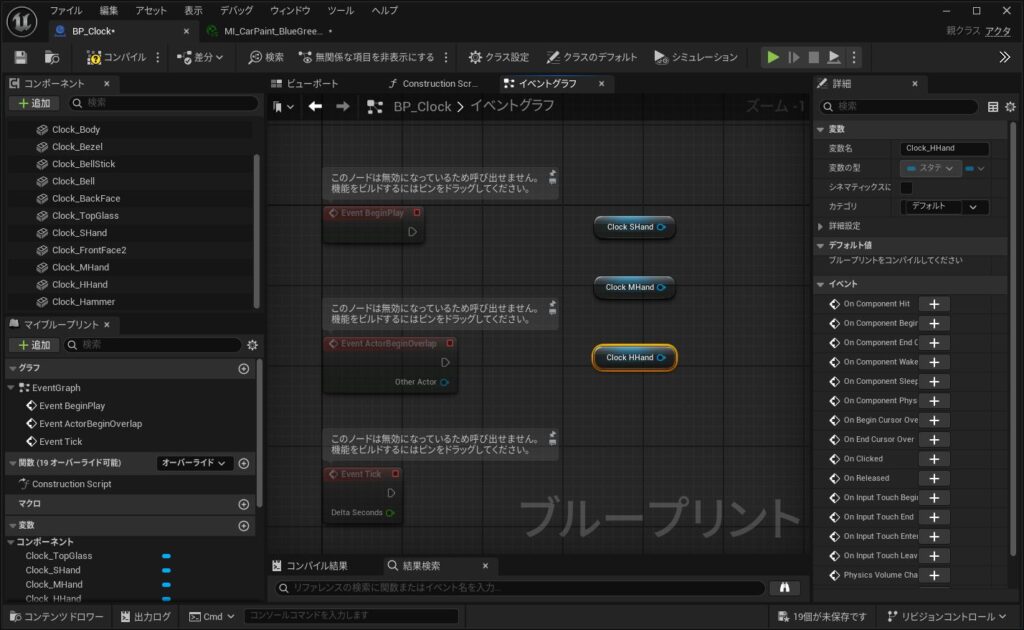Toggle the Cinematics checkbox in Details

(906, 187)
